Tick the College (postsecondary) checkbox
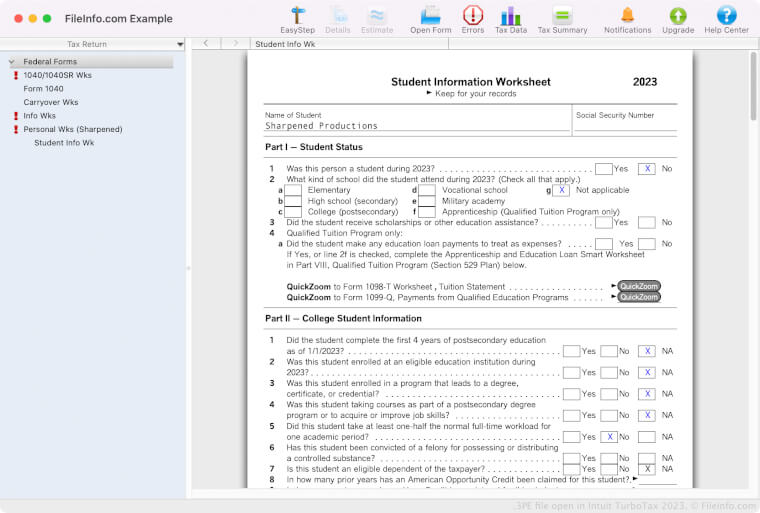The height and width of the screenshot is (513, 760). click(x=293, y=212)
